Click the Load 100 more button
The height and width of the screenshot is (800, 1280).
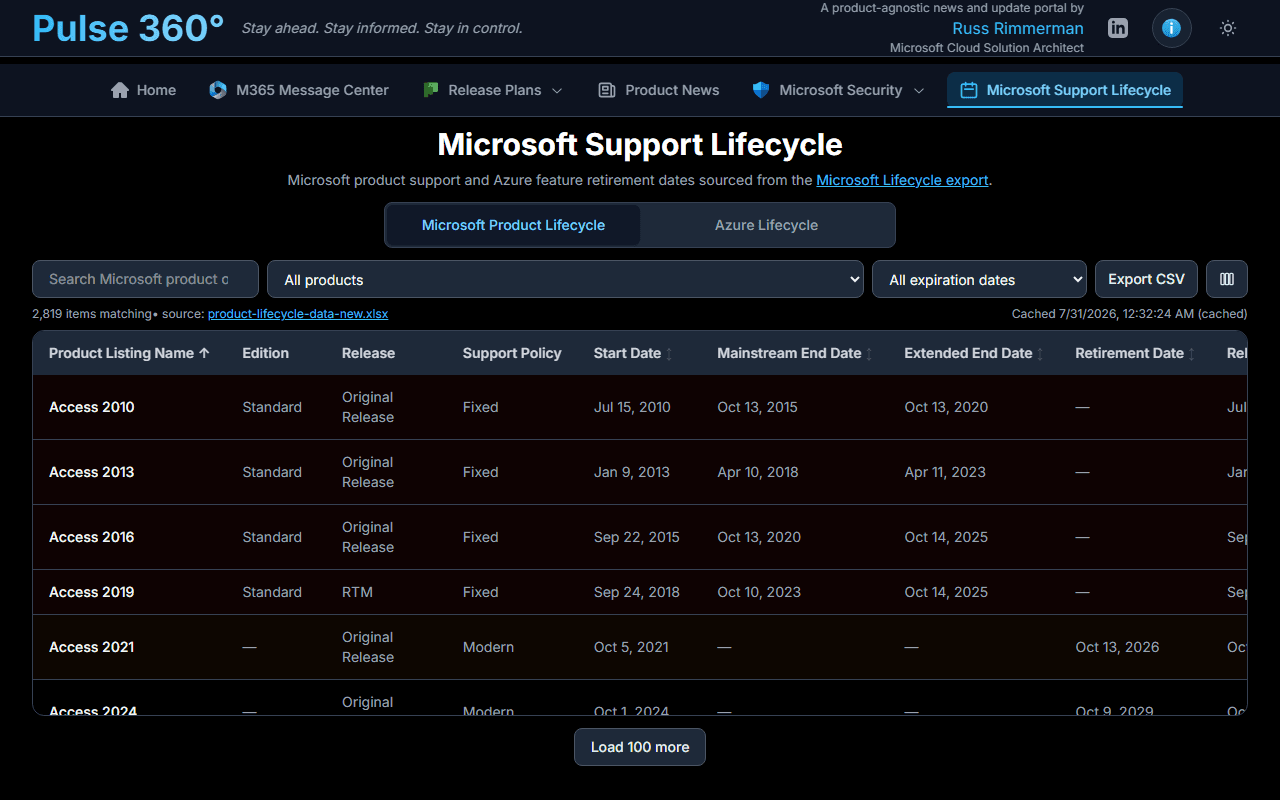[640, 747]
